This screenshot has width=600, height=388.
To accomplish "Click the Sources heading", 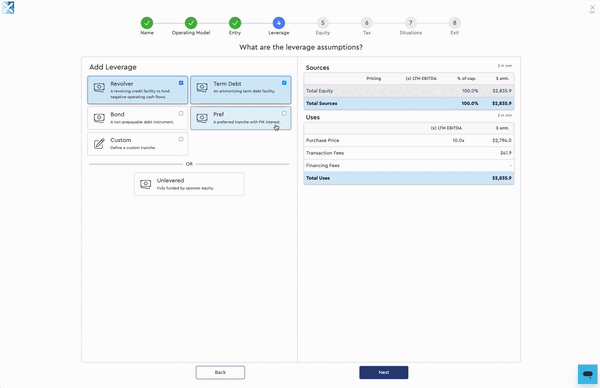I will 317,68.
